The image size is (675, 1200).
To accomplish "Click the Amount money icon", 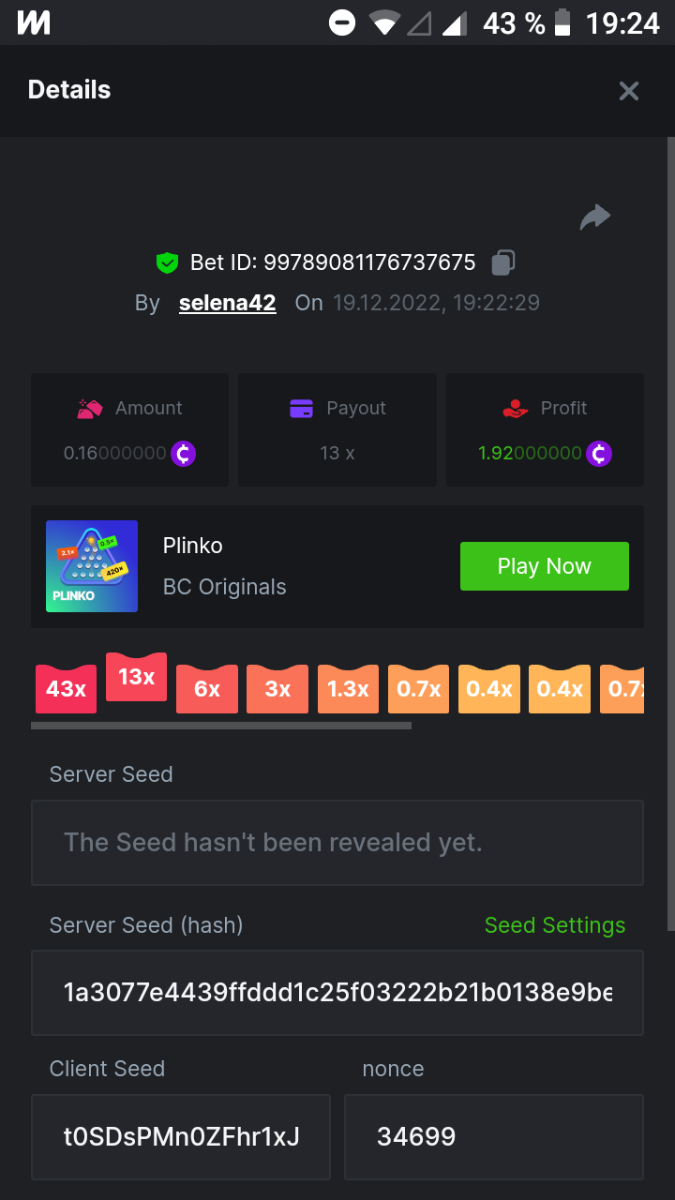I will 90,408.
